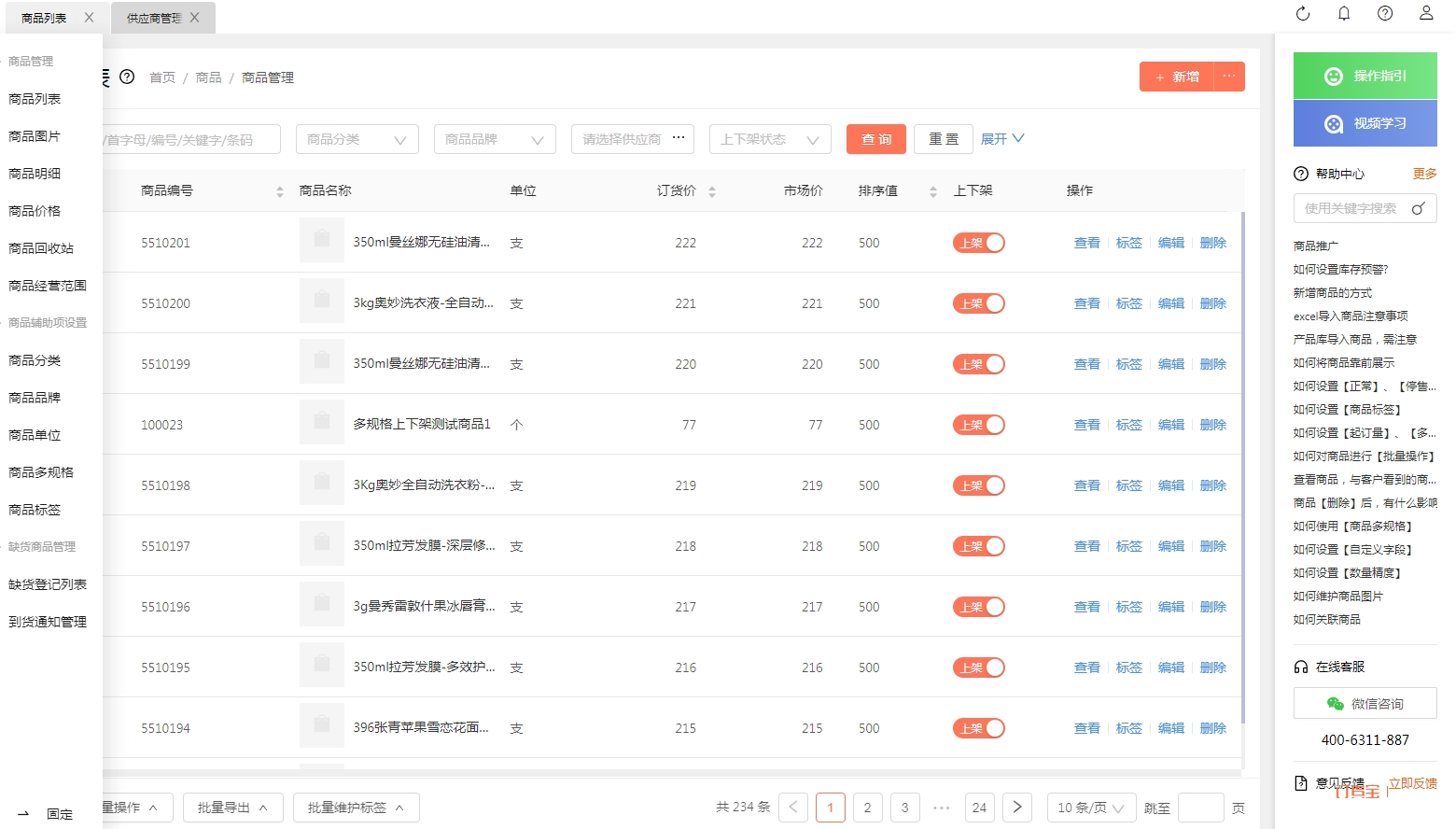Click the 新增 add button
The height and width of the screenshot is (829, 1456).
coord(1176,77)
